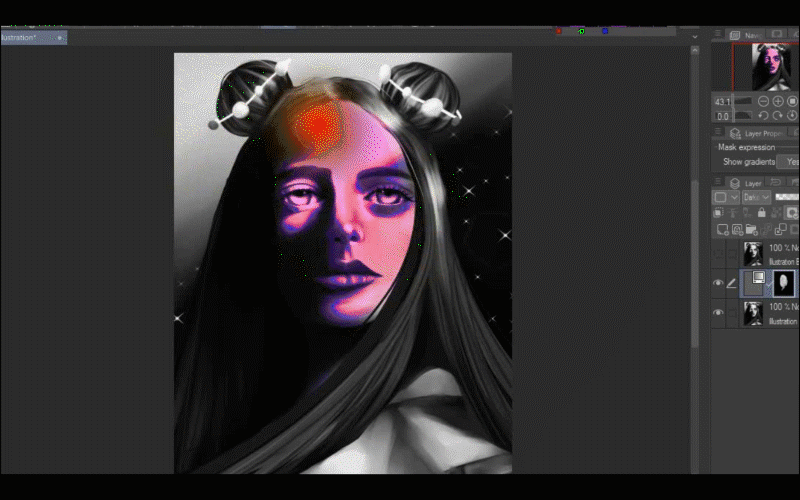Expand command bar chevron at top right

[x=694, y=37]
